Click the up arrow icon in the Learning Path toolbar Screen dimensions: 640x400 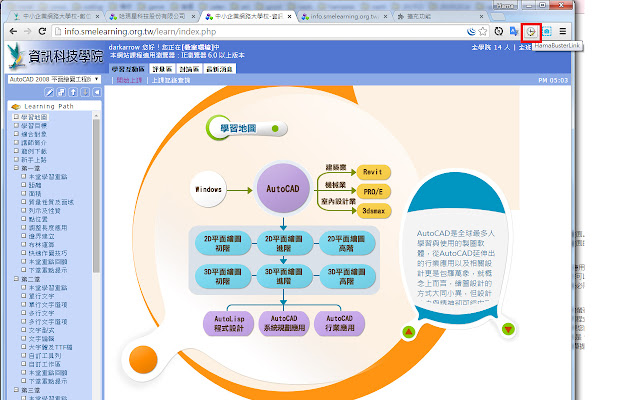(73, 92)
